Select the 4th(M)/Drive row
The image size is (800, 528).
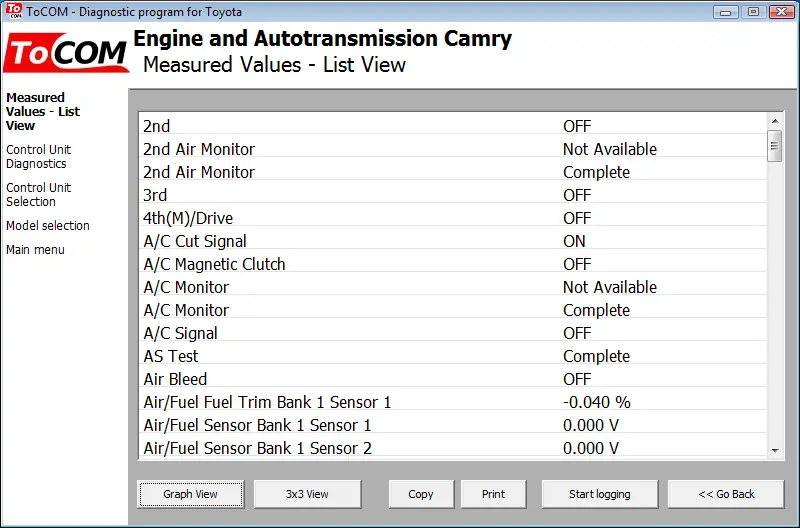tap(453, 218)
